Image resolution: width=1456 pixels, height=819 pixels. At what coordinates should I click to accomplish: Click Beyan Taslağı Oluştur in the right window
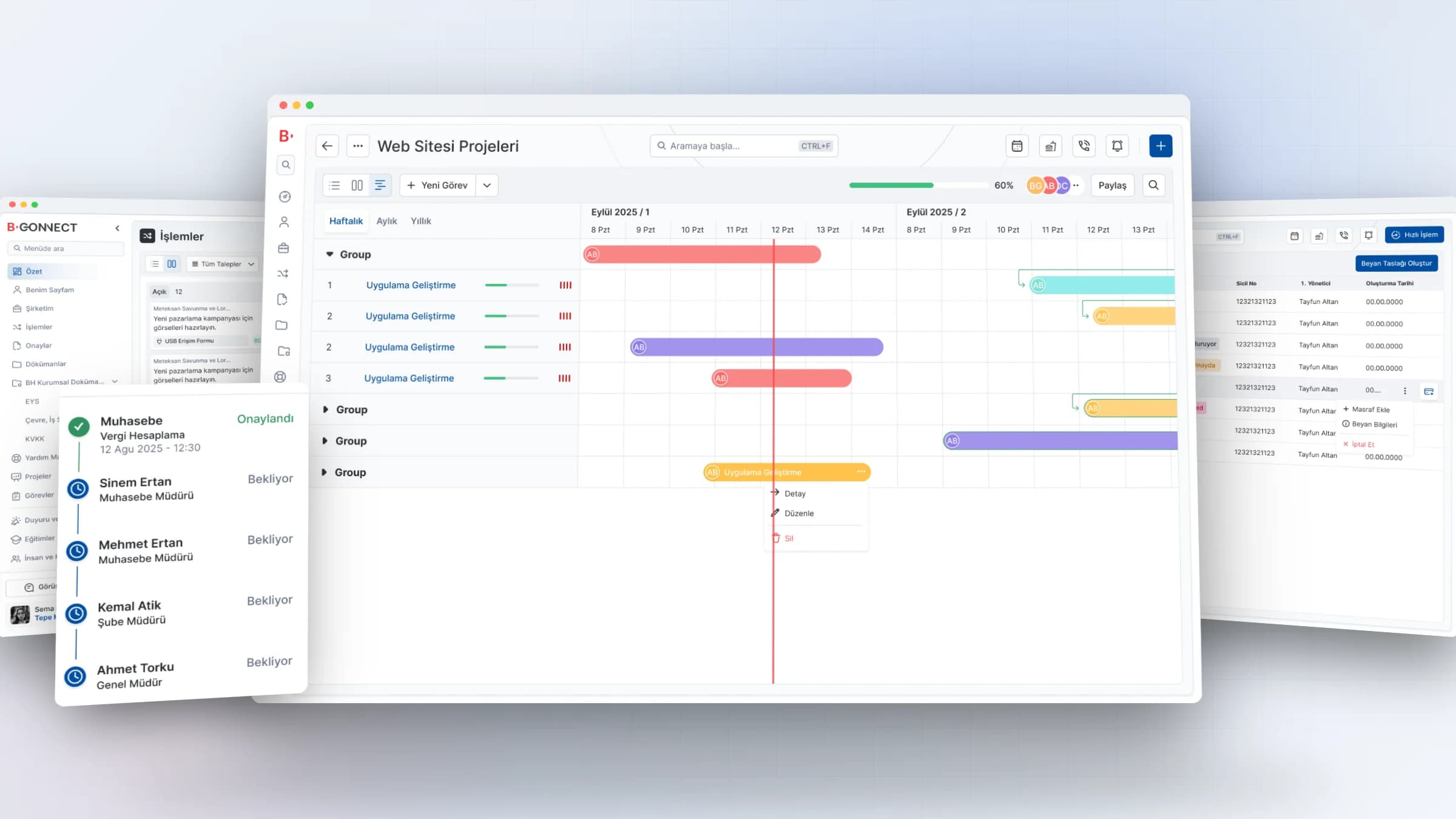1397,263
